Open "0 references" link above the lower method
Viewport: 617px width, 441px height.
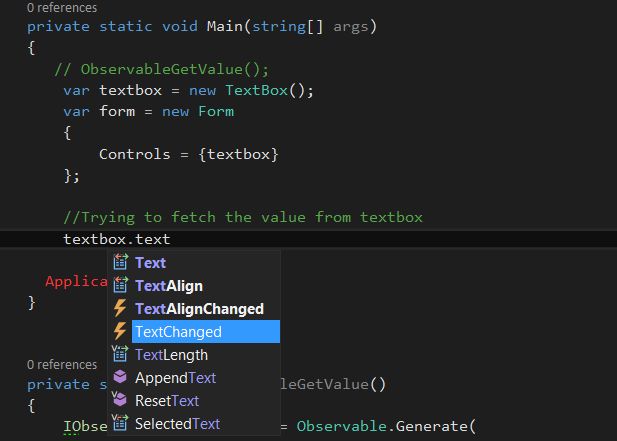[x=62, y=365]
